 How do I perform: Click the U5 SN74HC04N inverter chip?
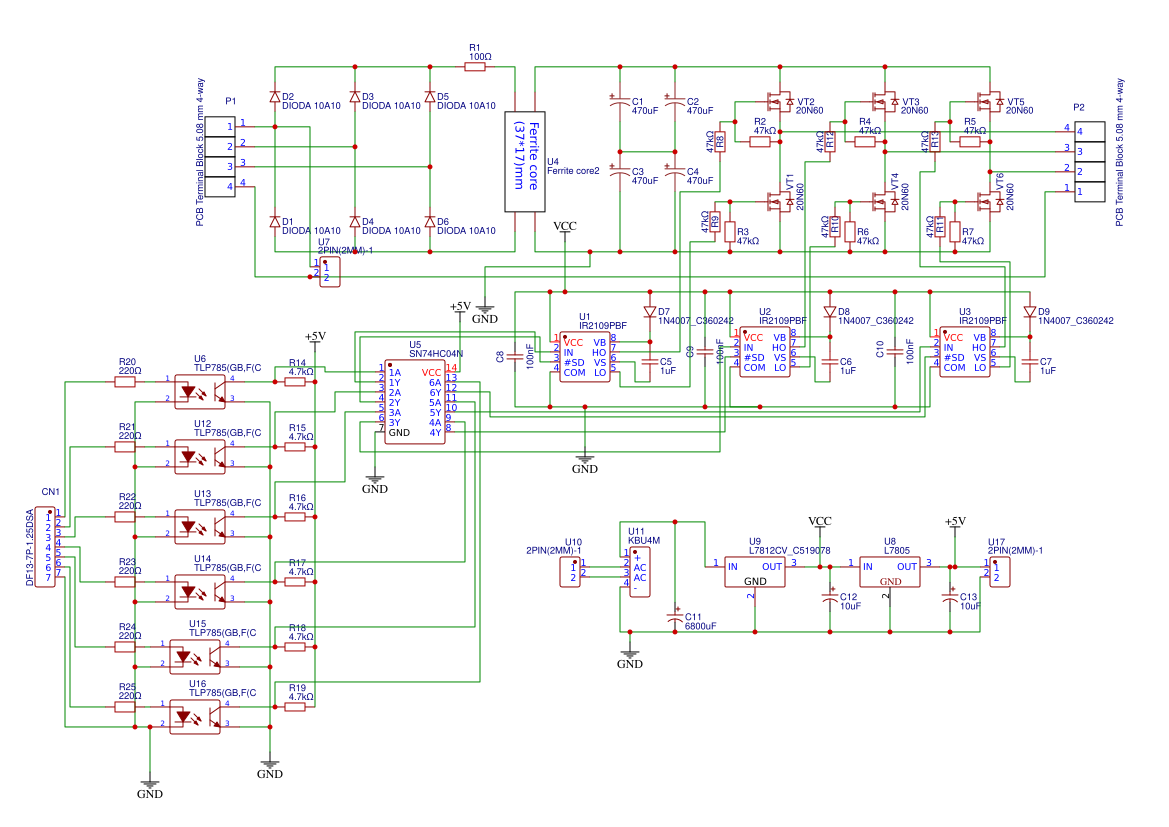click(x=414, y=402)
